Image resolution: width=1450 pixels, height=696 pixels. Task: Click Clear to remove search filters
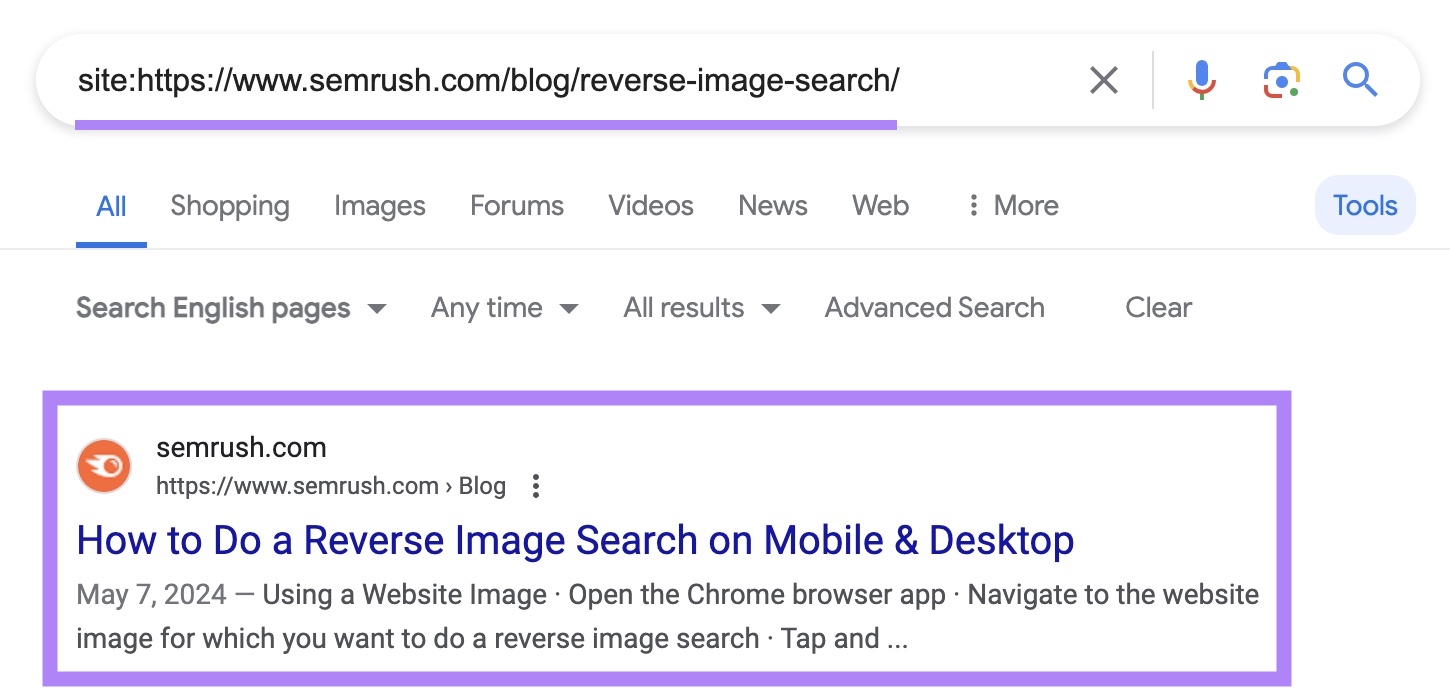(x=1157, y=308)
